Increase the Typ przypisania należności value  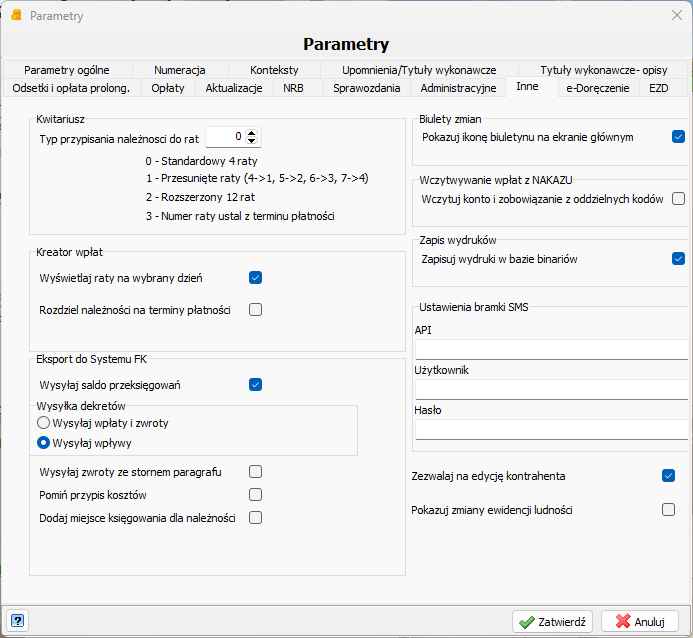pos(251,133)
